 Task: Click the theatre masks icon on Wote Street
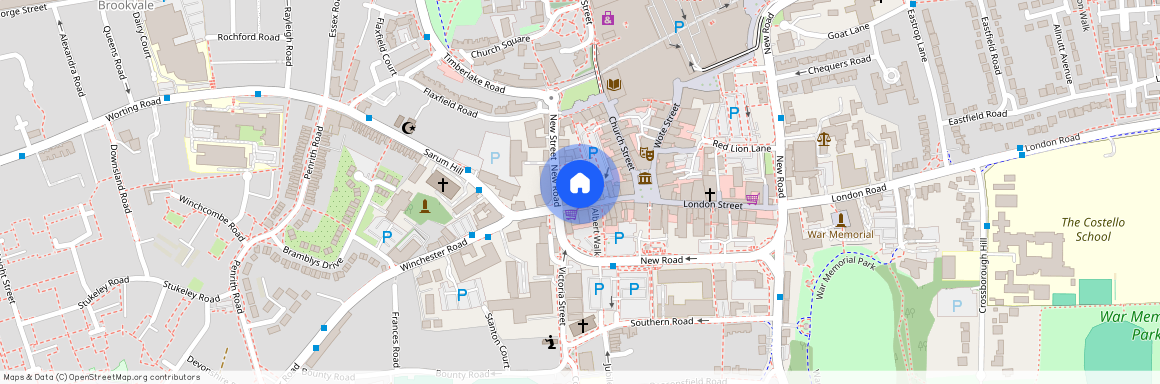pos(646,154)
